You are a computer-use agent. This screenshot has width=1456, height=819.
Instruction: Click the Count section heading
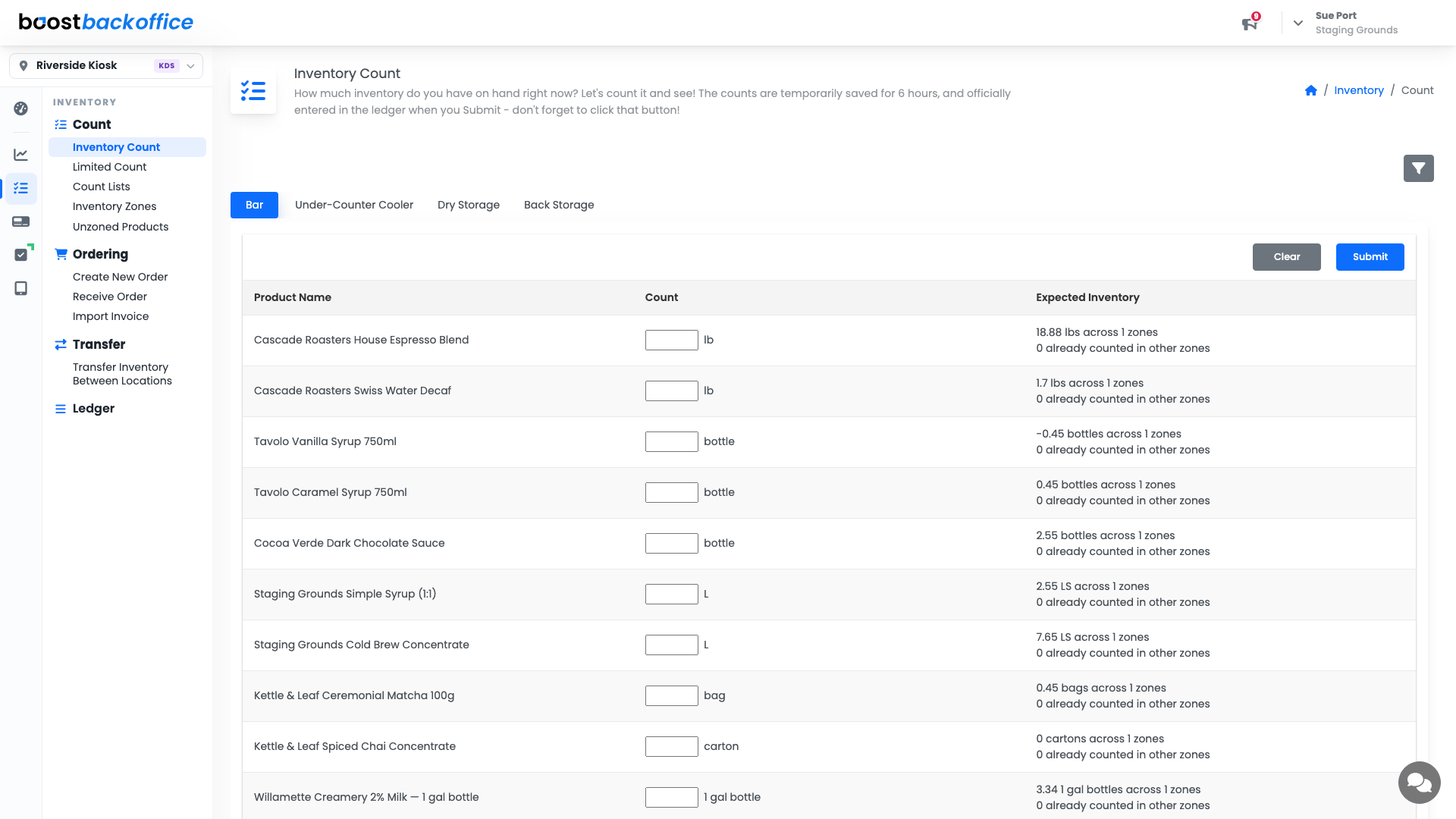click(x=92, y=124)
